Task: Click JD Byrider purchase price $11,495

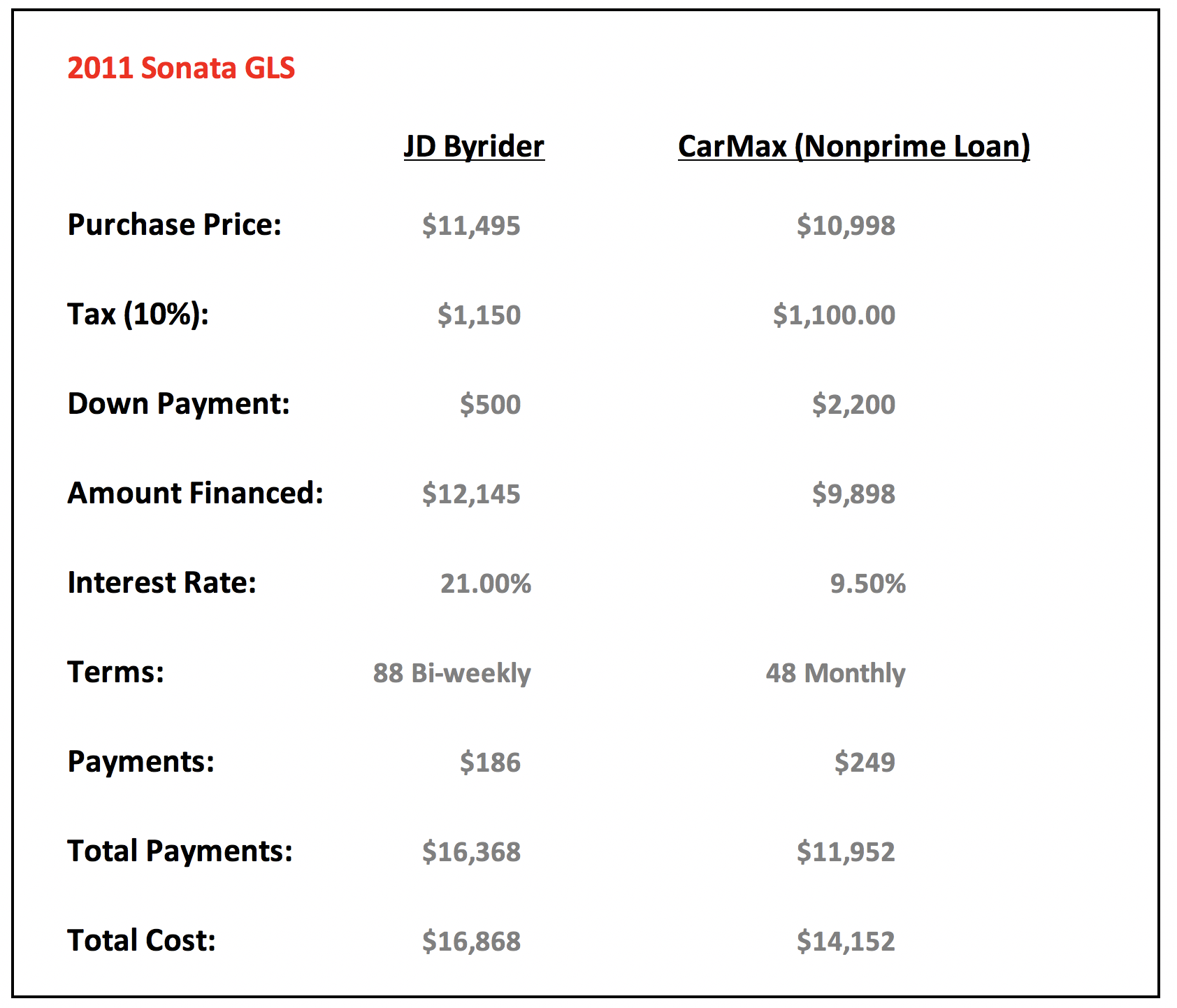Action: pos(471,226)
